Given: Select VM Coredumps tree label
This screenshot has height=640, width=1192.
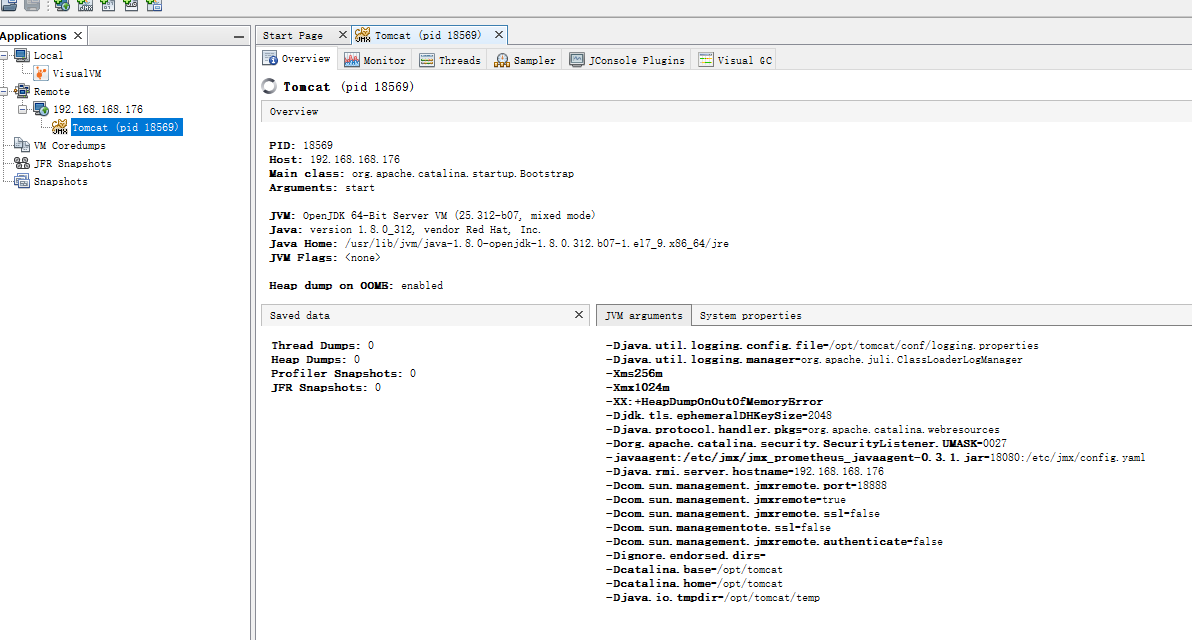Looking at the screenshot, I should coord(69,145).
